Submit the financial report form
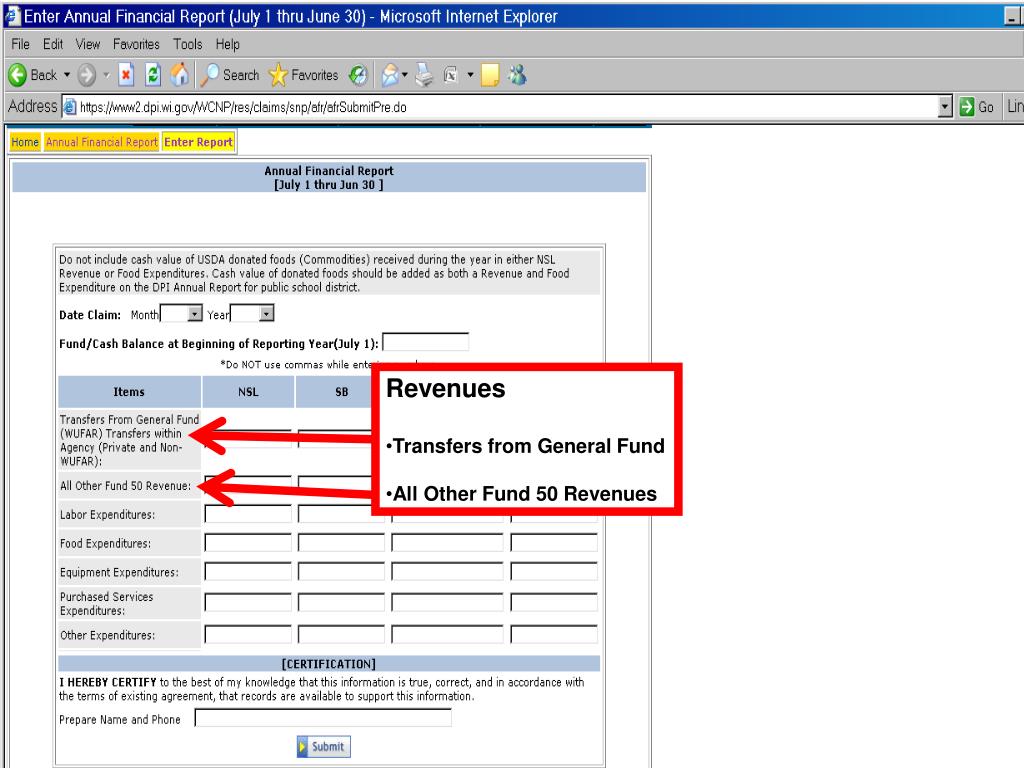Viewport: 1024px width, 768px height. coord(323,746)
